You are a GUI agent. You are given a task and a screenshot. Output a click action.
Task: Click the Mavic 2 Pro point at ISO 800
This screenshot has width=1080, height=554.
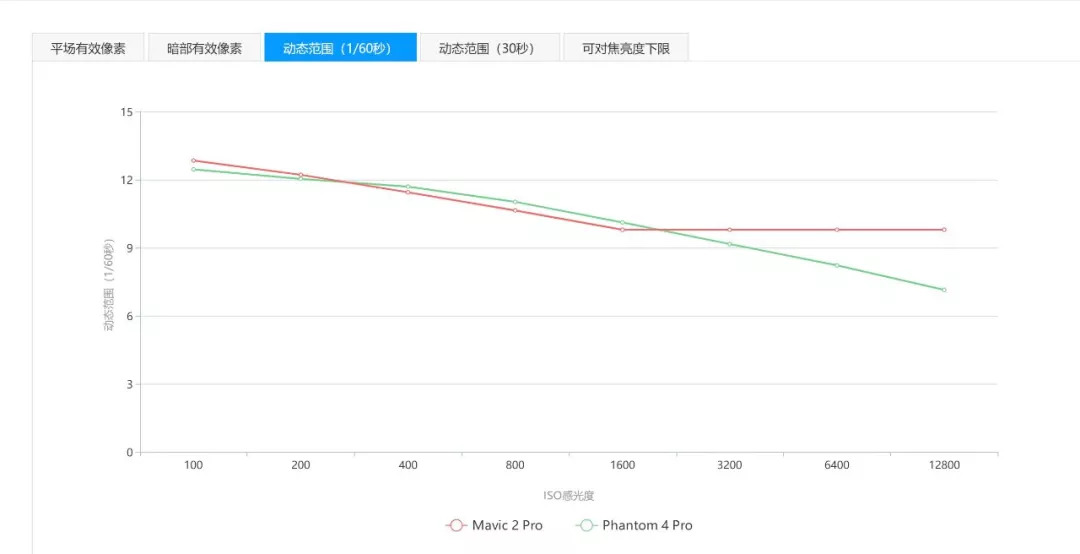[515, 210]
